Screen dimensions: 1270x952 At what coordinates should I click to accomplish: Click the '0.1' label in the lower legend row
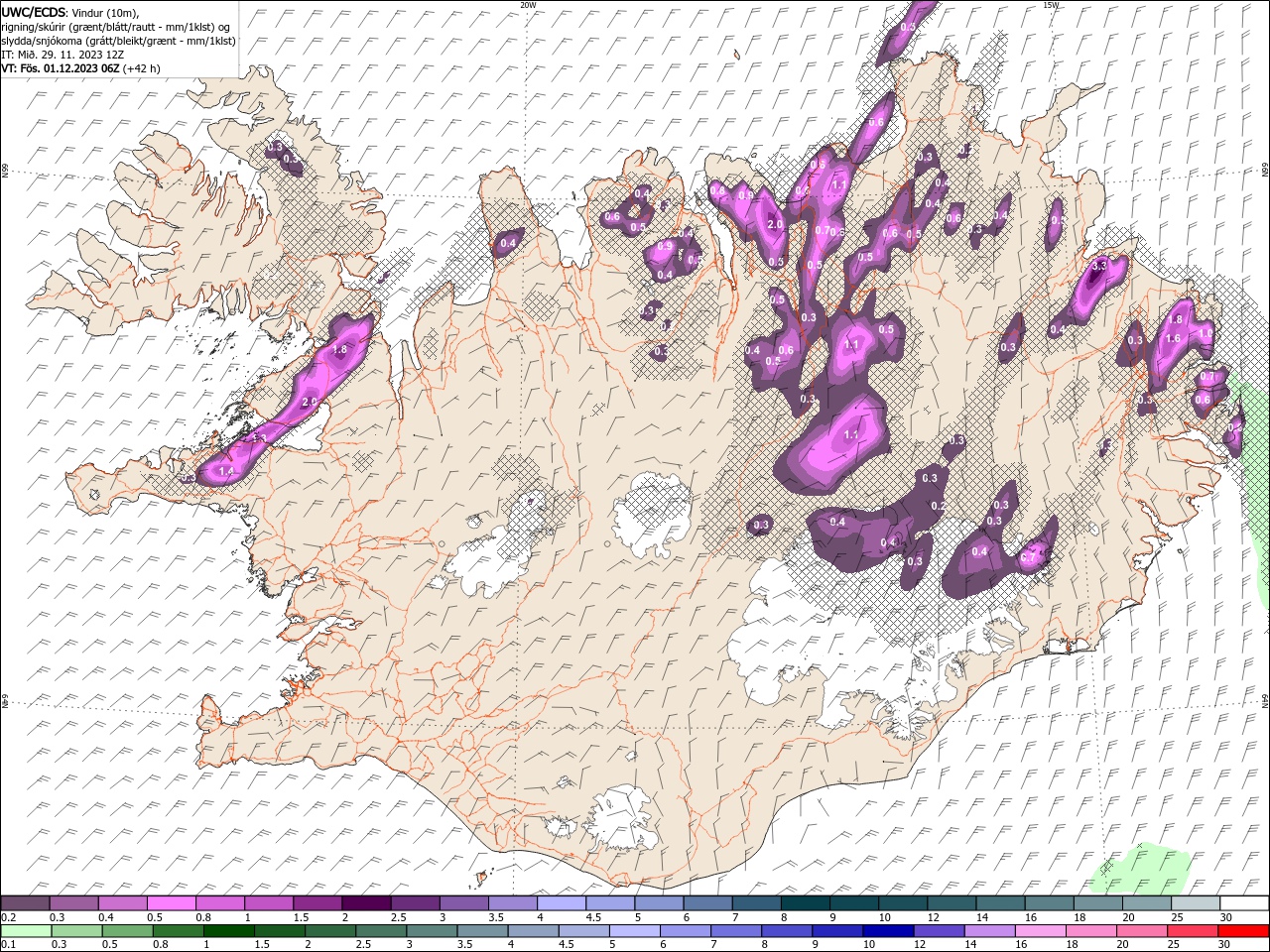tap(8, 945)
